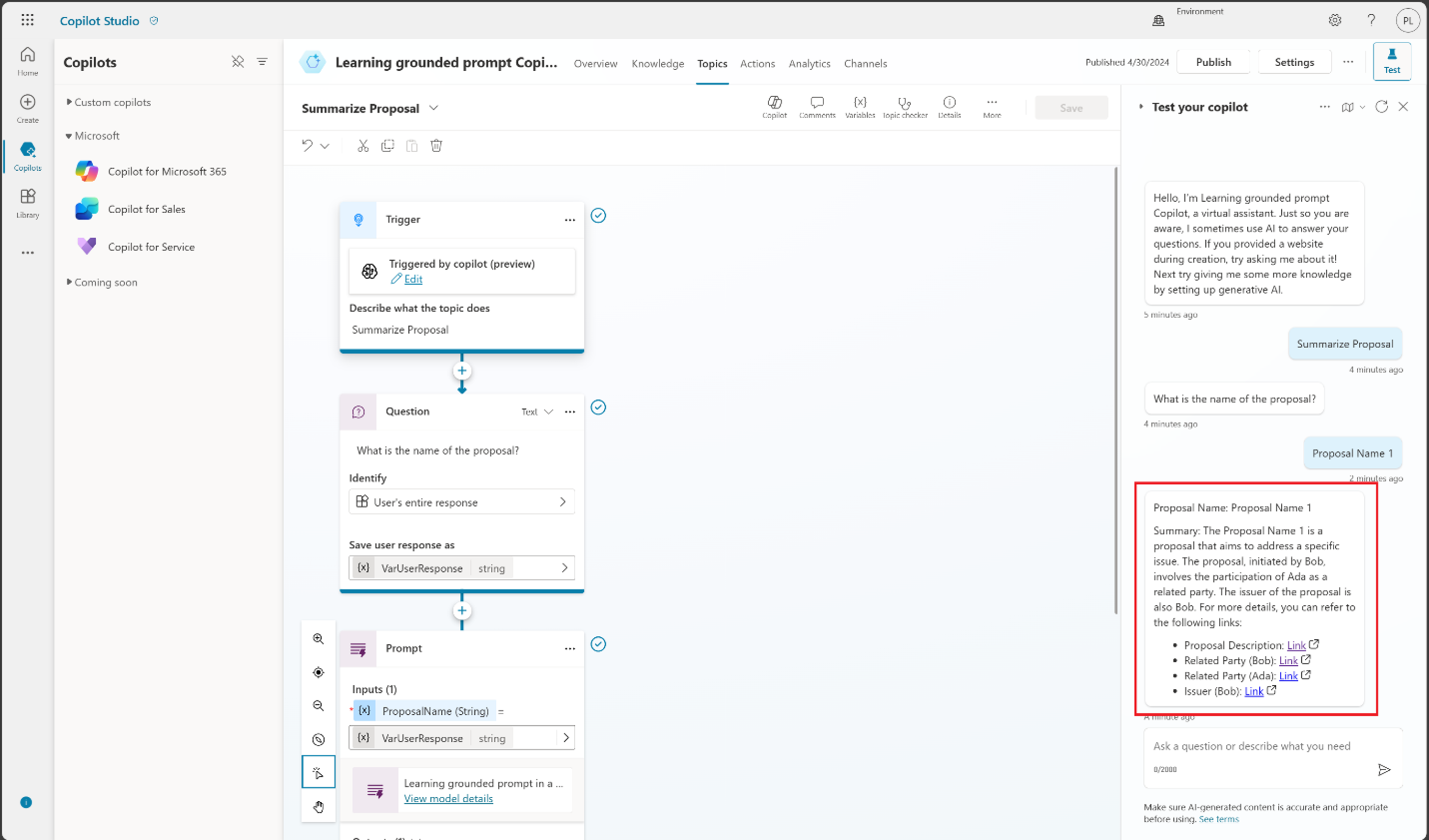1429x840 pixels.
Task: Open Trigger node options menu
Action: pyautogui.click(x=570, y=220)
